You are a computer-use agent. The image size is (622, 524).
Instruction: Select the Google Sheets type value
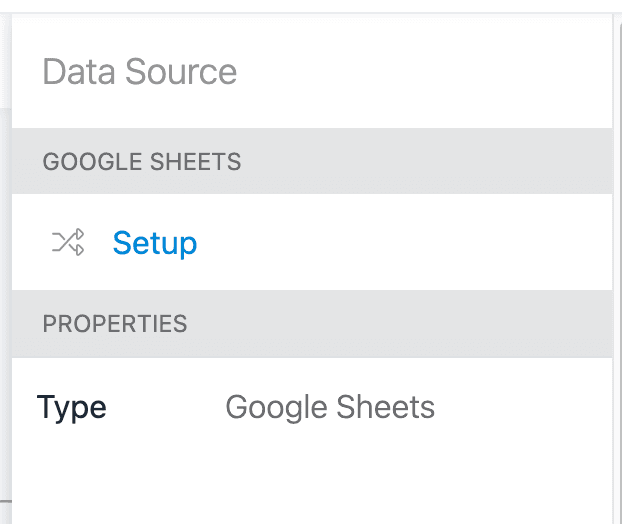[330, 408]
